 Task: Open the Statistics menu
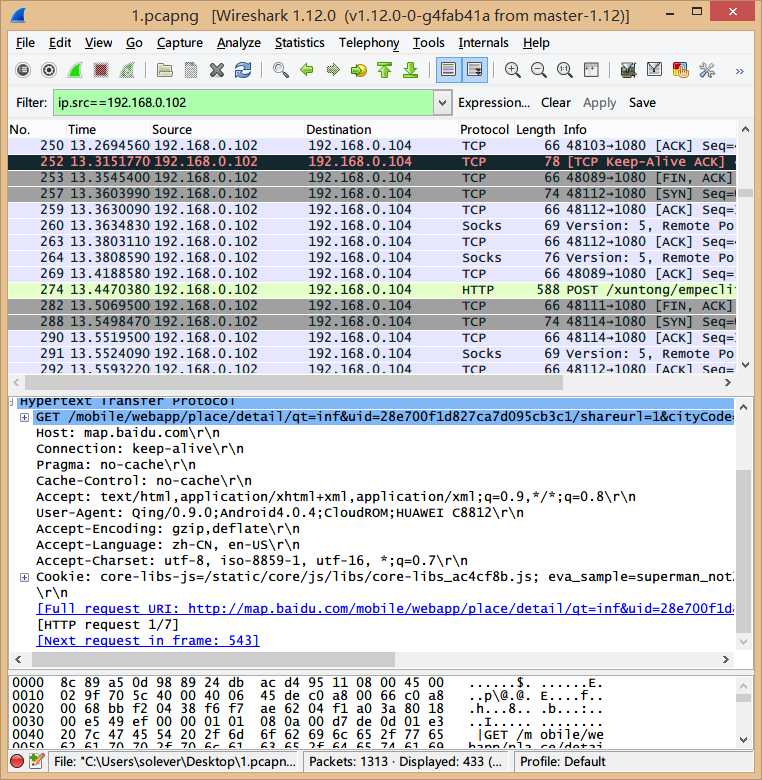[299, 43]
